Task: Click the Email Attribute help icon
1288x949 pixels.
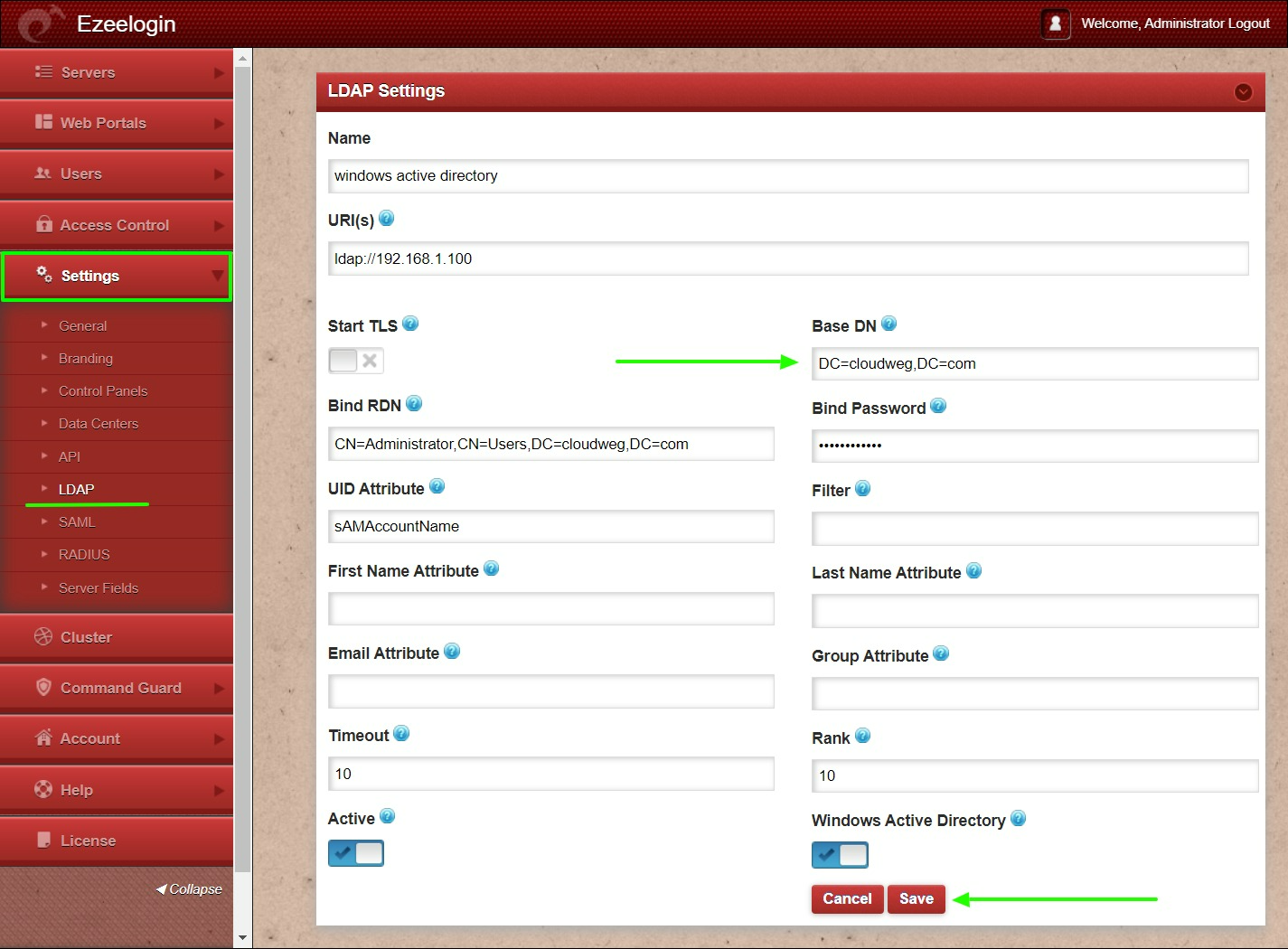Action: pos(453,651)
